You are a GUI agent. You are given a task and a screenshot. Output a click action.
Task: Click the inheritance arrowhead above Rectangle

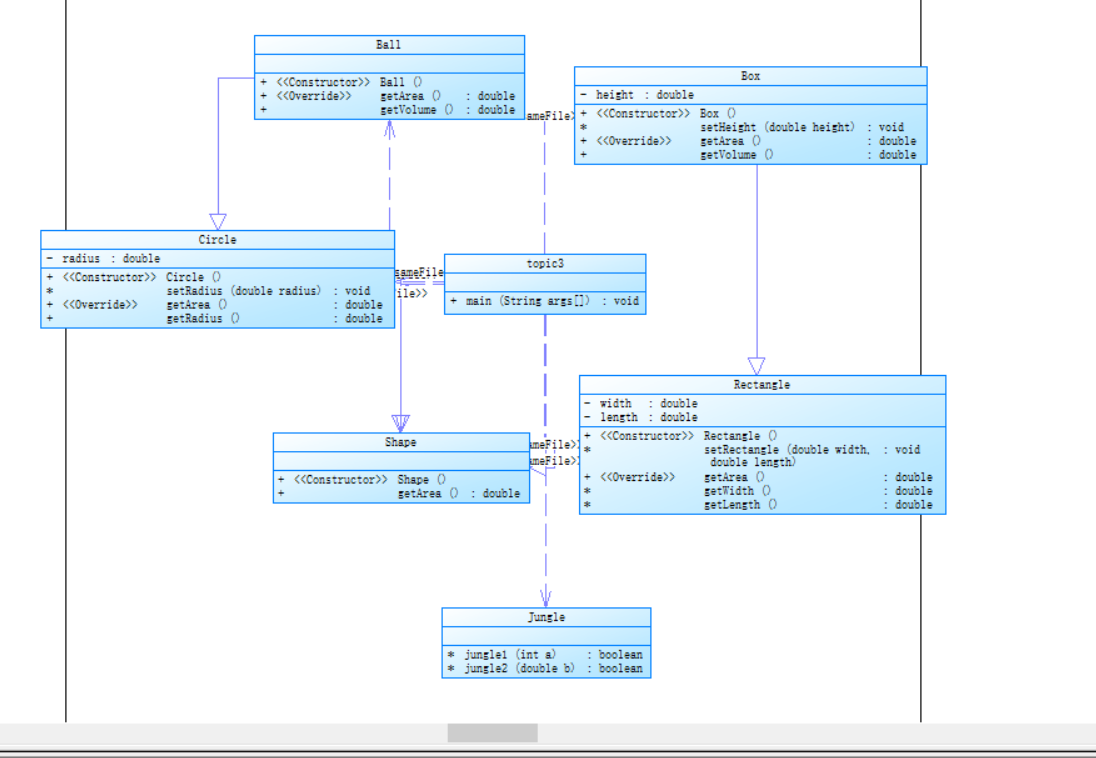pos(756,366)
